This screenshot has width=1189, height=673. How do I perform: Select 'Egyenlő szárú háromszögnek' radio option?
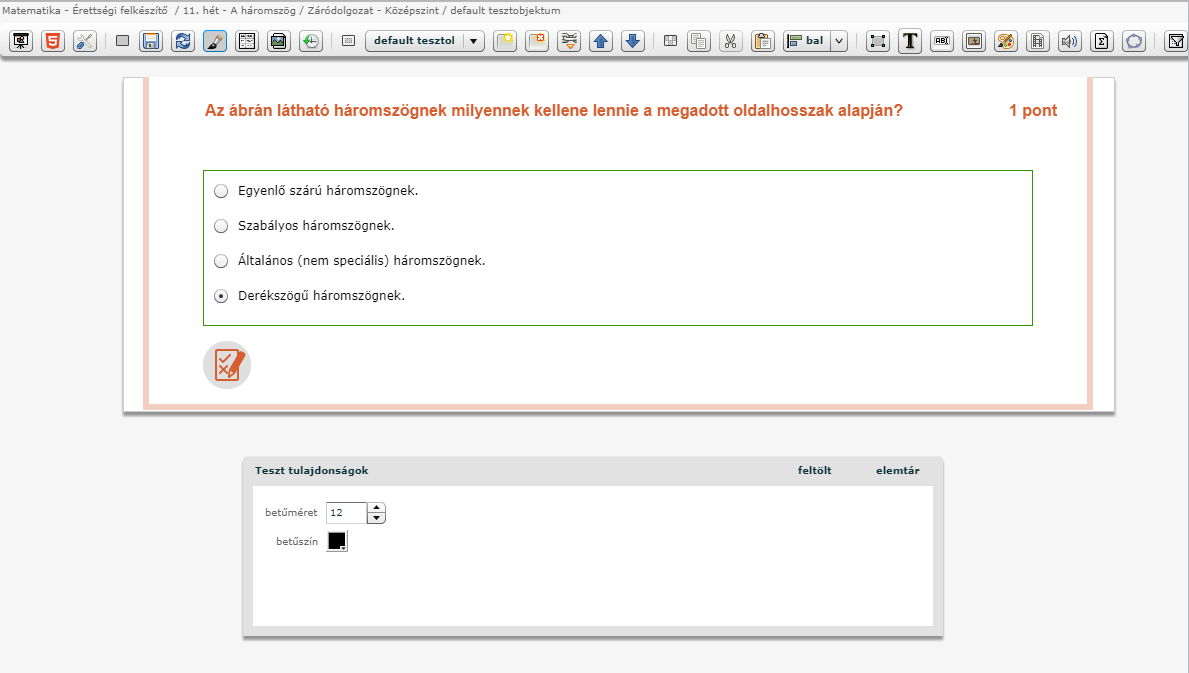(x=221, y=191)
